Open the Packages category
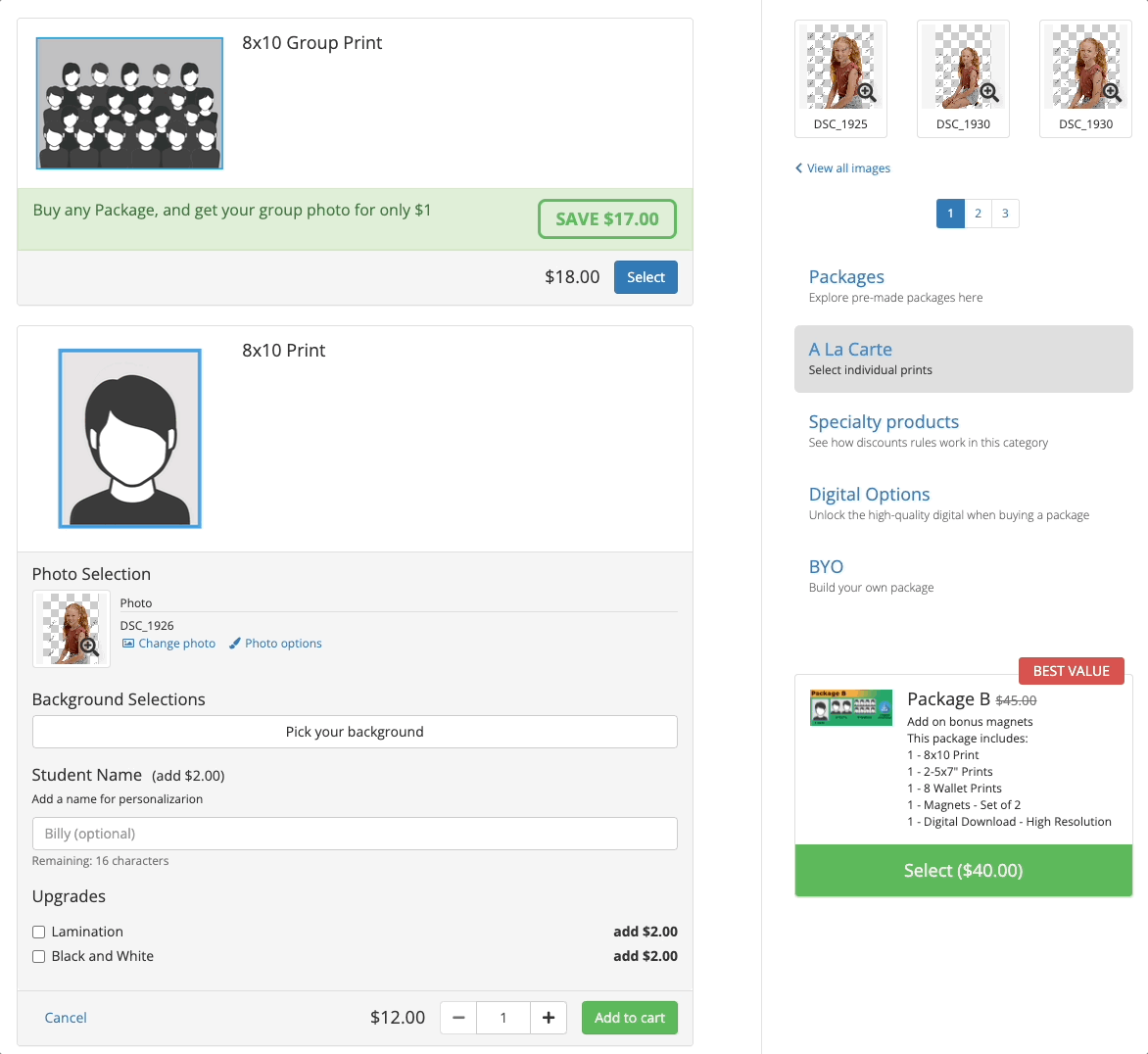Viewport: 1148px width, 1054px height. point(846,276)
